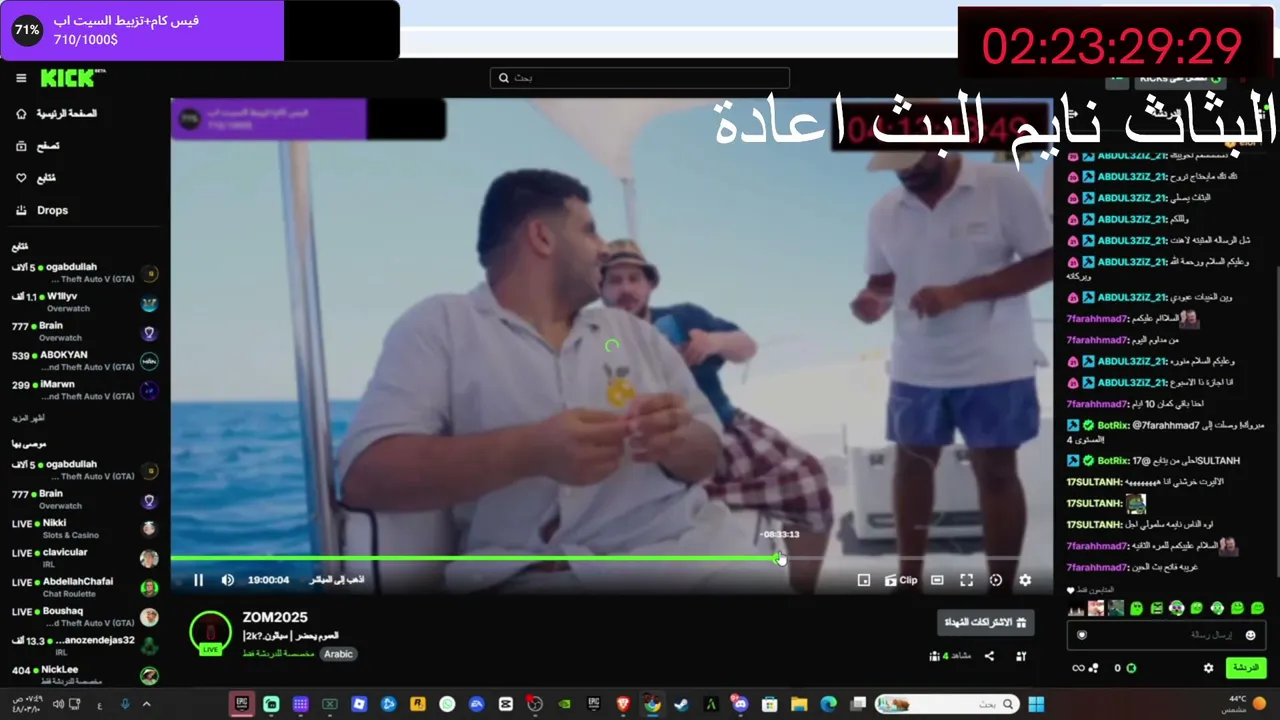Screen dimensions: 1280x720
Task: Open Nvidia app from taskbar
Action: (x=564, y=704)
